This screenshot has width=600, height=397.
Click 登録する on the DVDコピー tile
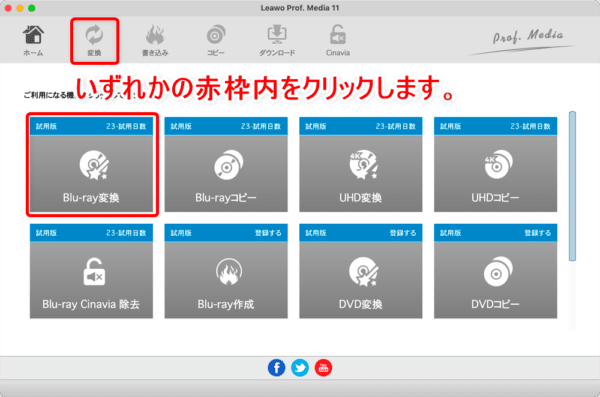(x=538, y=233)
